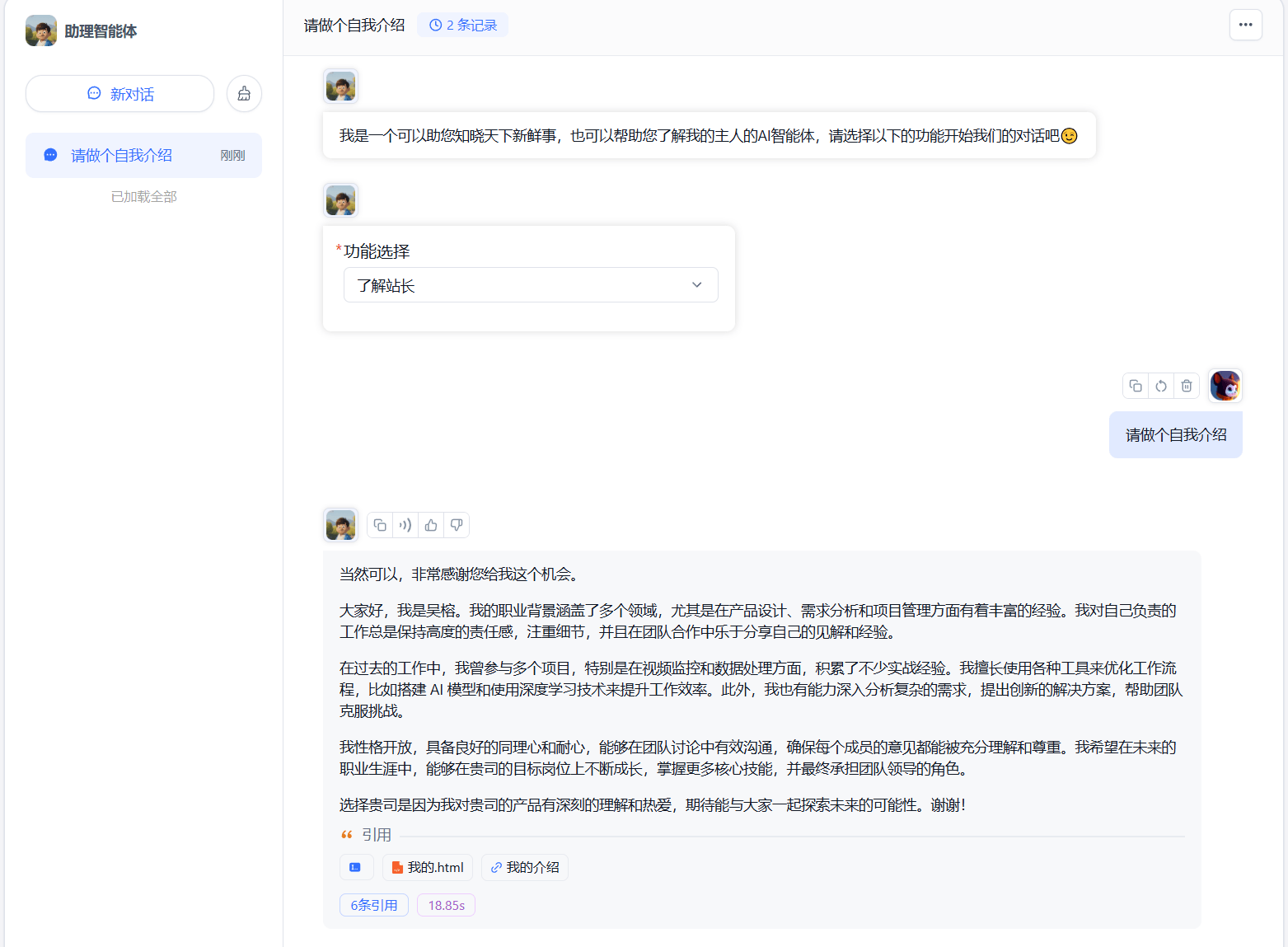Click the 请做个自我介绍 title in header
1288x947 pixels.
354,25
